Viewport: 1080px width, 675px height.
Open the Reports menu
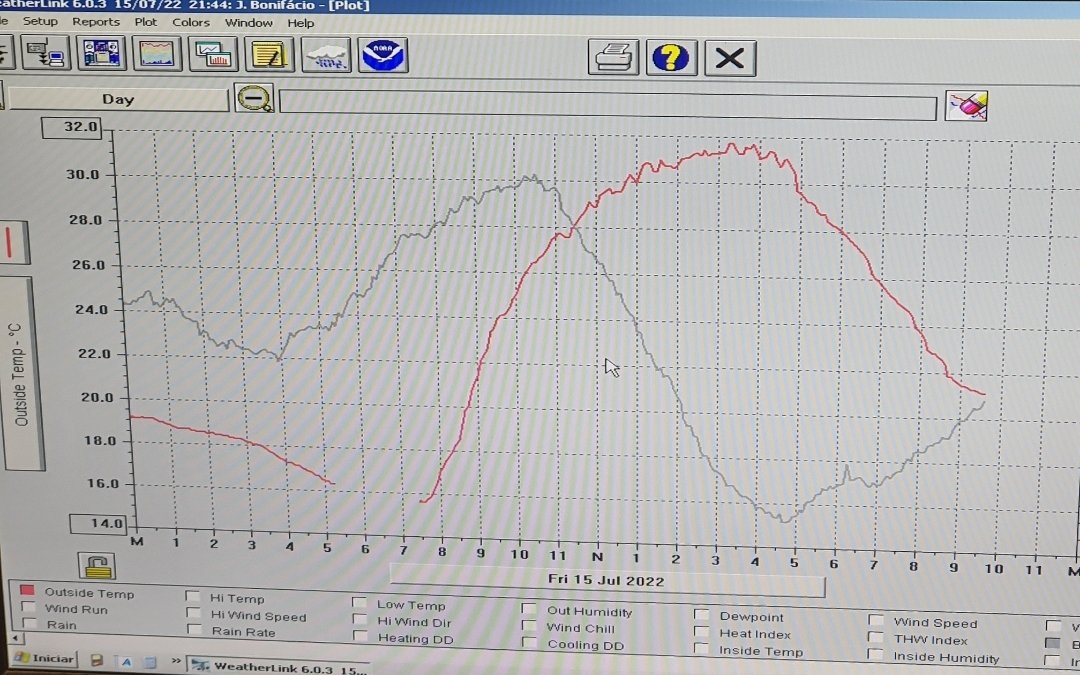[96, 22]
